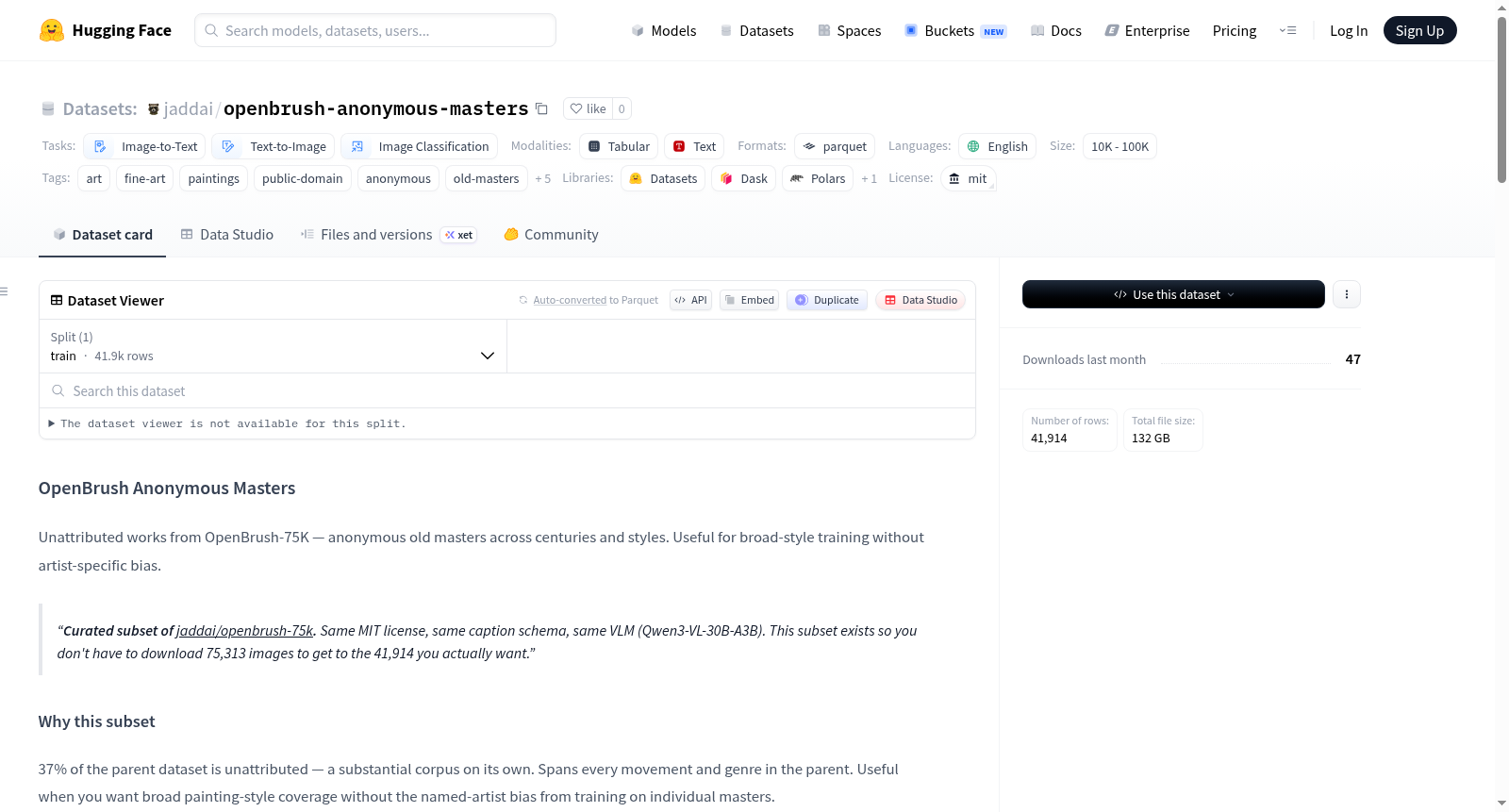Viewport: 1509px width, 812px height.
Task: Open the Docs nav item
Action: coord(1055,30)
